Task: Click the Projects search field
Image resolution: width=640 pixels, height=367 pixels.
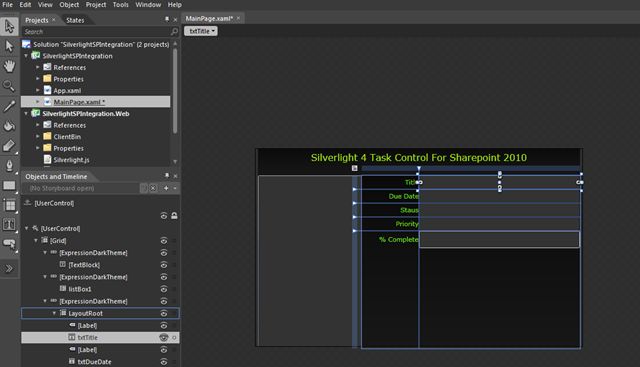Action: click(96, 31)
